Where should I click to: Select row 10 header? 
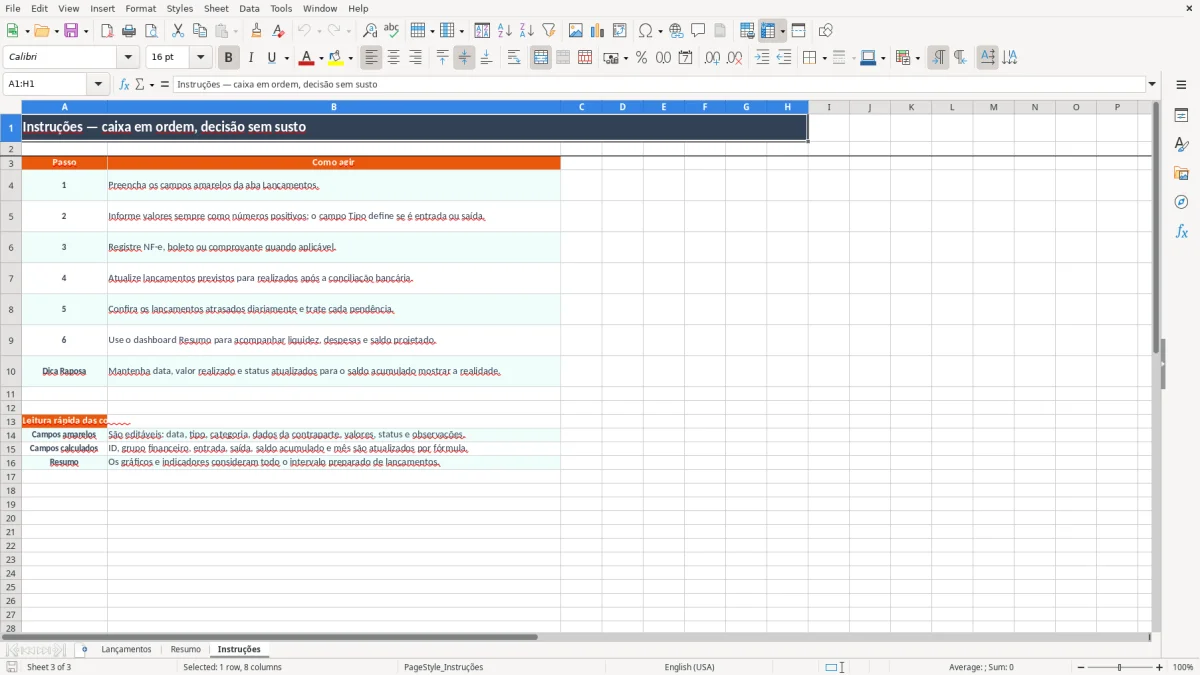point(11,371)
